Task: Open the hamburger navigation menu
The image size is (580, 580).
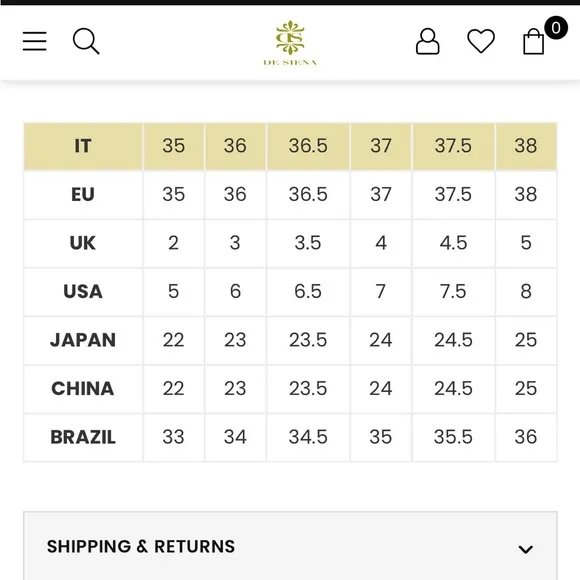Action: click(34, 41)
